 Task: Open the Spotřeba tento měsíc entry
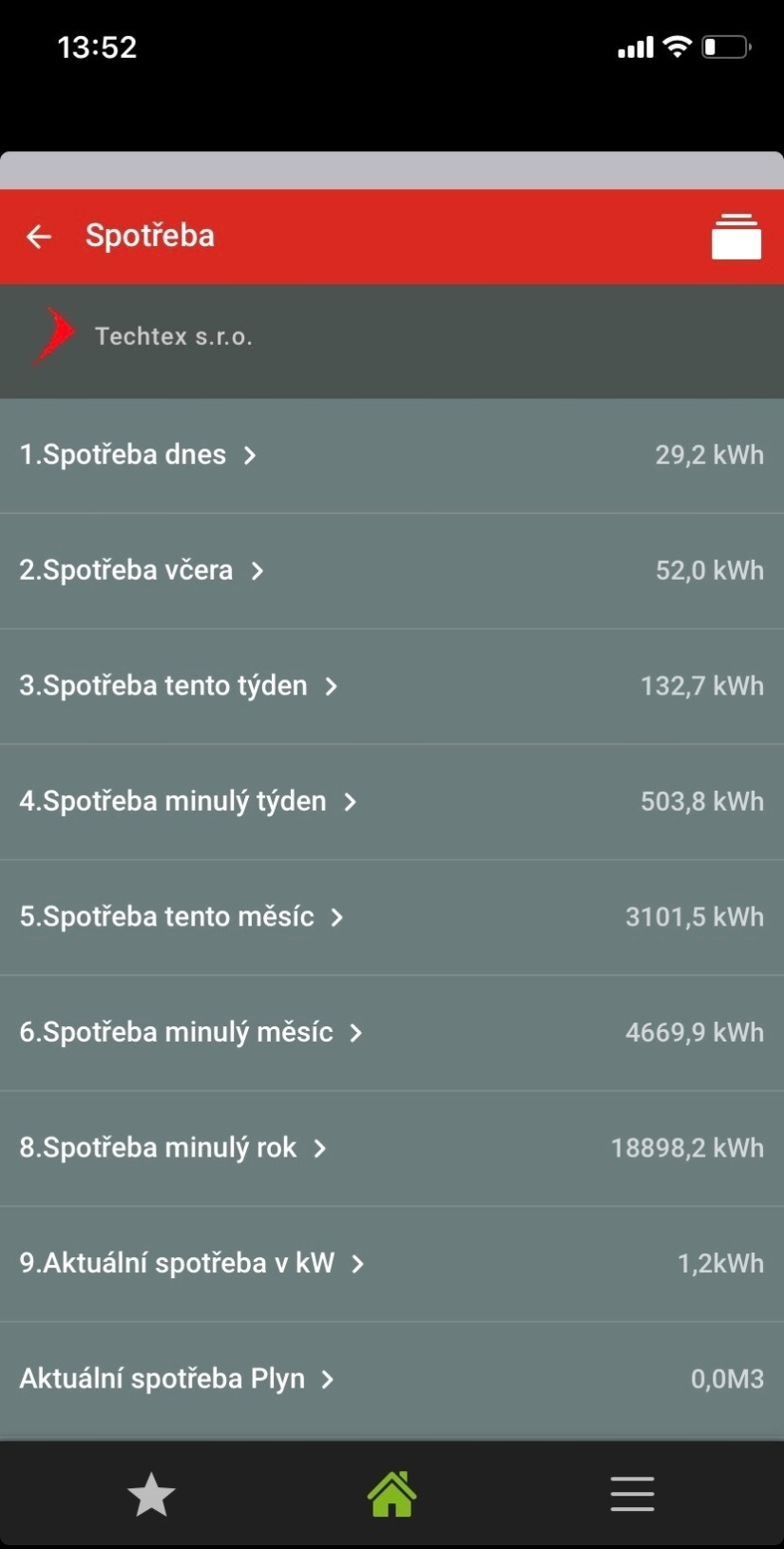pos(167,917)
